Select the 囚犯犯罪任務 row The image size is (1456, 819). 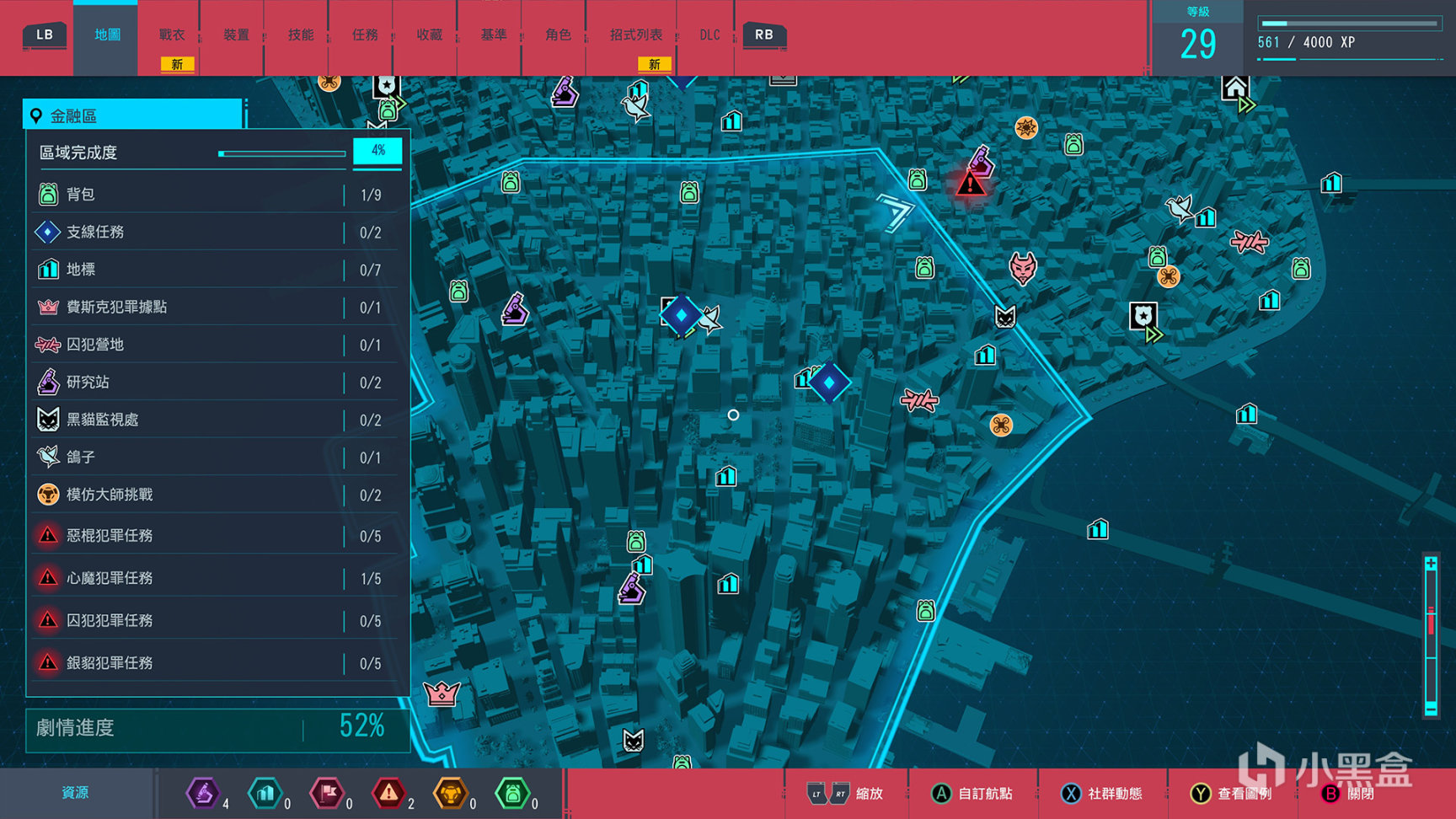217,620
